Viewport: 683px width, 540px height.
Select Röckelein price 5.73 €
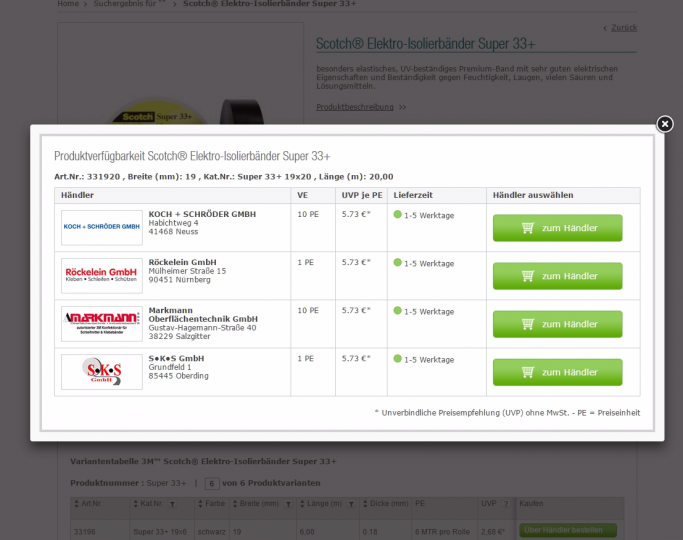[356, 262]
